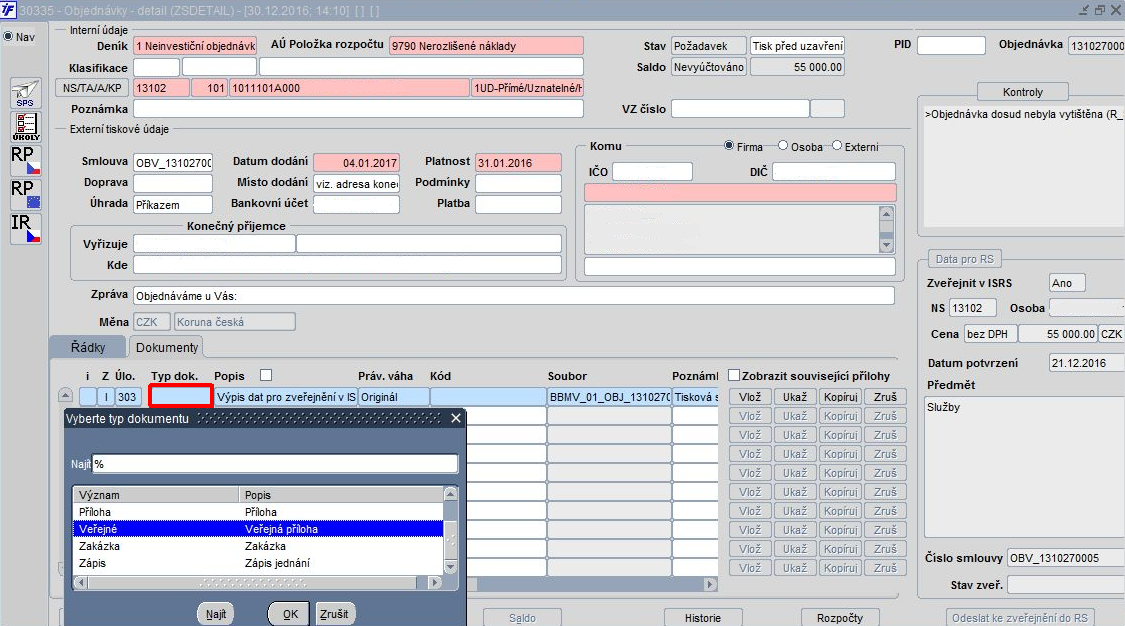Image resolution: width=1125 pixels, height=626 pixels.
Task: Open the ÚKOLY tasks icon
Action: (25, 126)
